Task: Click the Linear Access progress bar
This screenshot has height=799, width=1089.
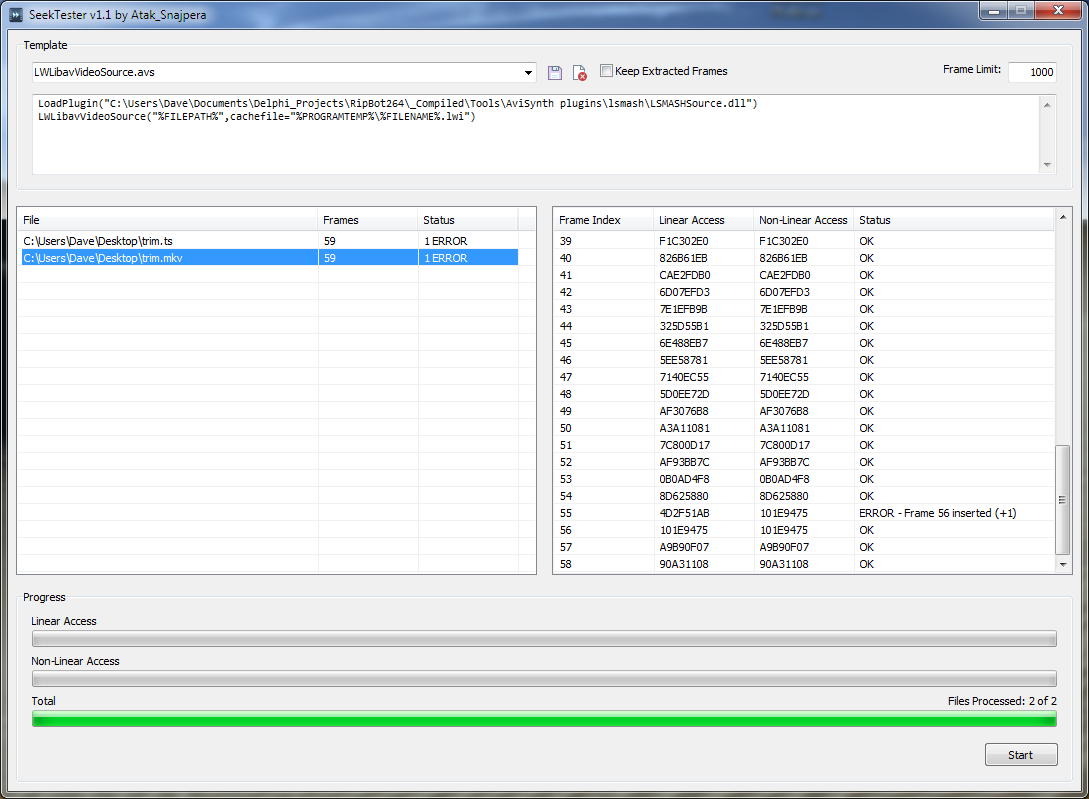Action: coord(544,639)
